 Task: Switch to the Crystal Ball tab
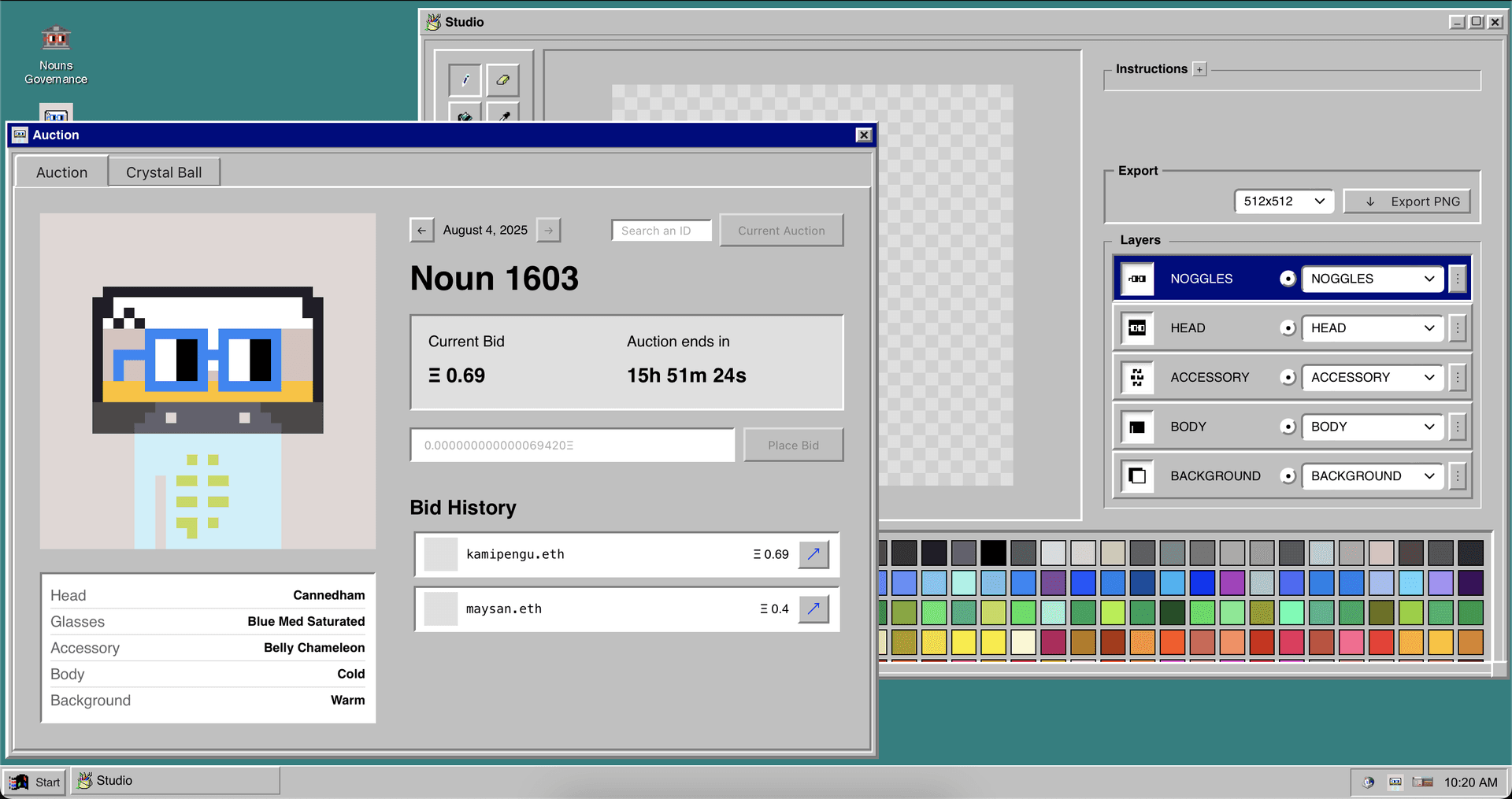pos(164,172)
